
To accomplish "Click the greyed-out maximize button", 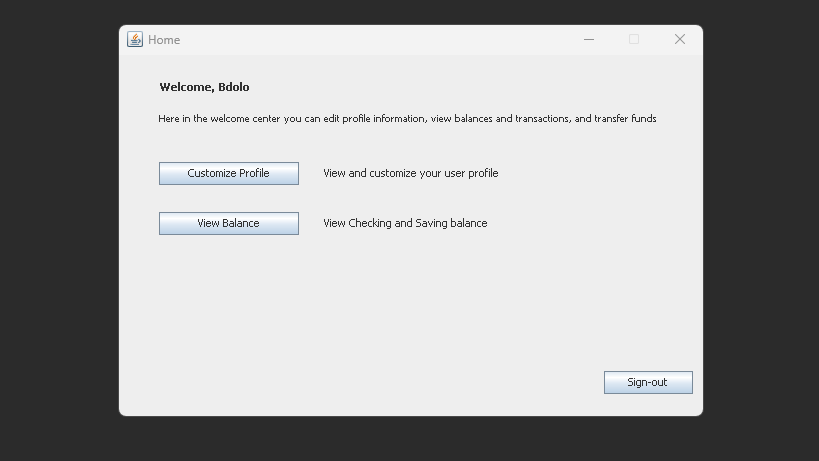I will pyautogui.click(x=634, y=40).
